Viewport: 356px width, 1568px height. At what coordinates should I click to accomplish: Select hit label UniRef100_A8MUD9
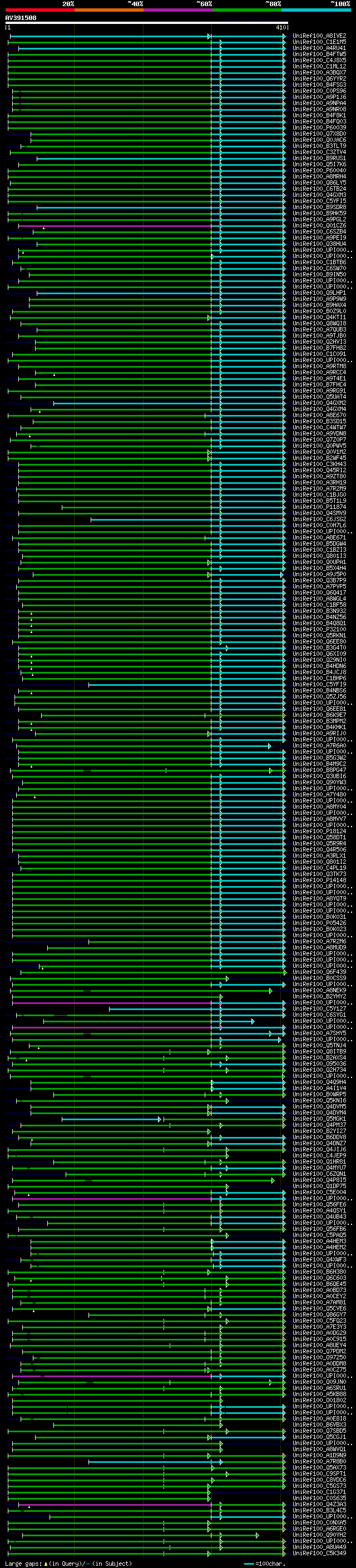[x=319, y=948]
